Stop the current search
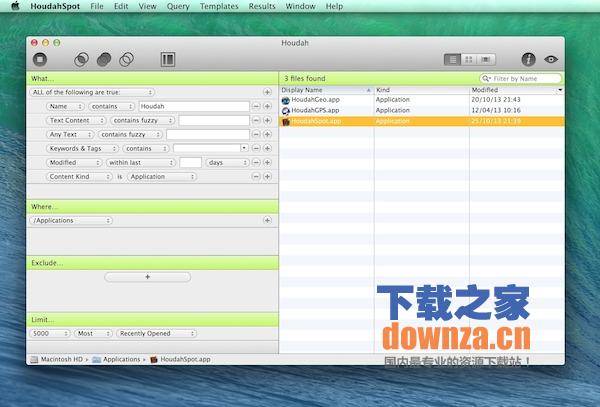600x407 pixels. pyautogui.click(x=40, y=59)
